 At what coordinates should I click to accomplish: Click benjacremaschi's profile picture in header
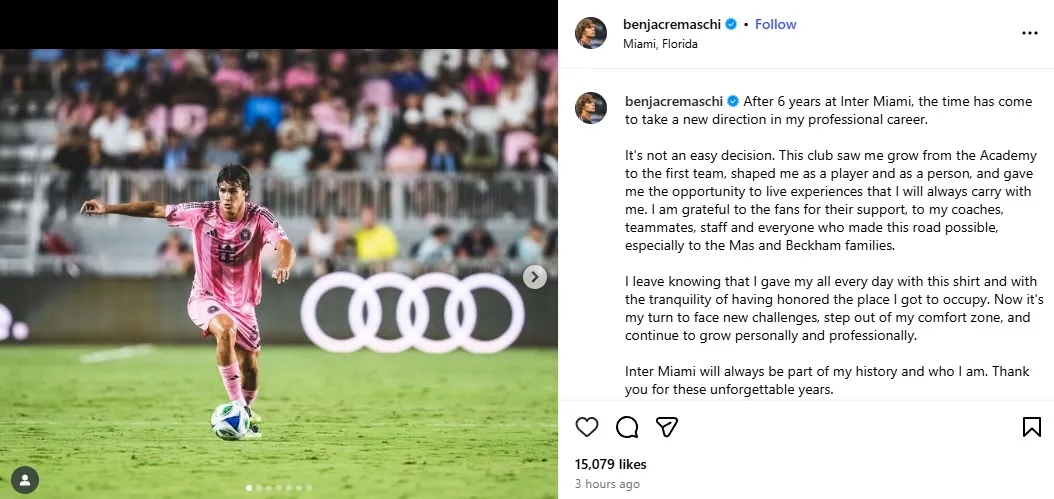click(x=591, y=33)
